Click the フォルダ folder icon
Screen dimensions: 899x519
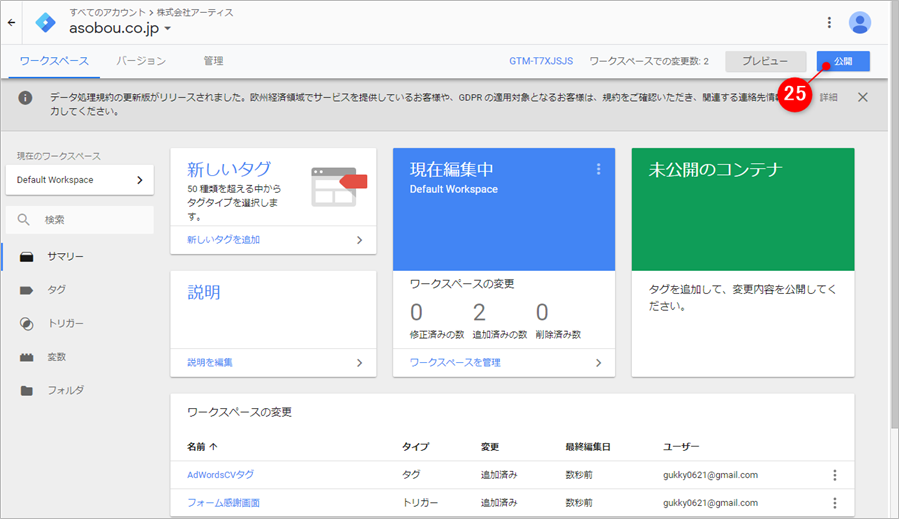pos(26,391)
